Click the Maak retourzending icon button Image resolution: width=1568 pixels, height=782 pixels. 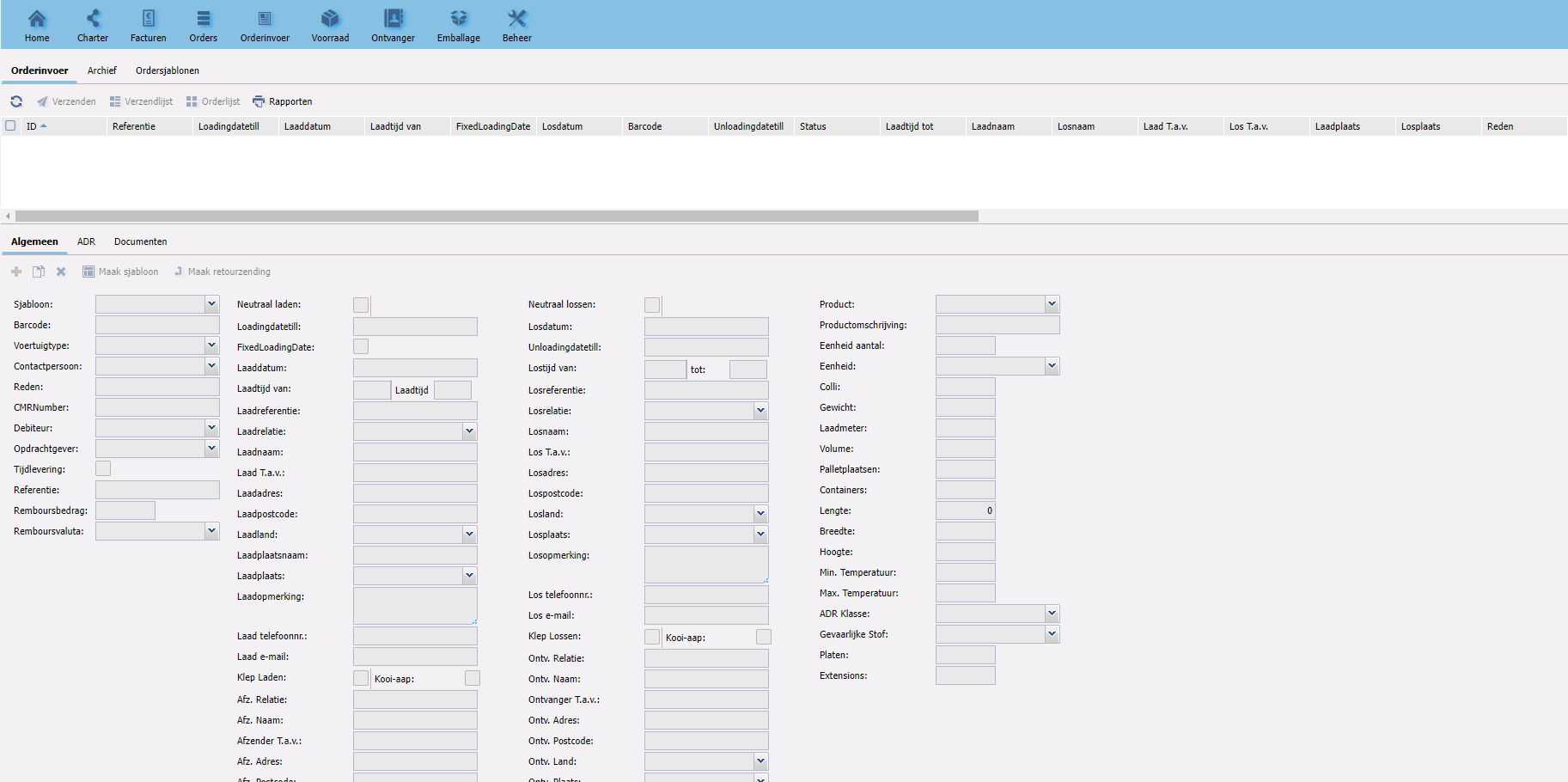tap(178, 272)
